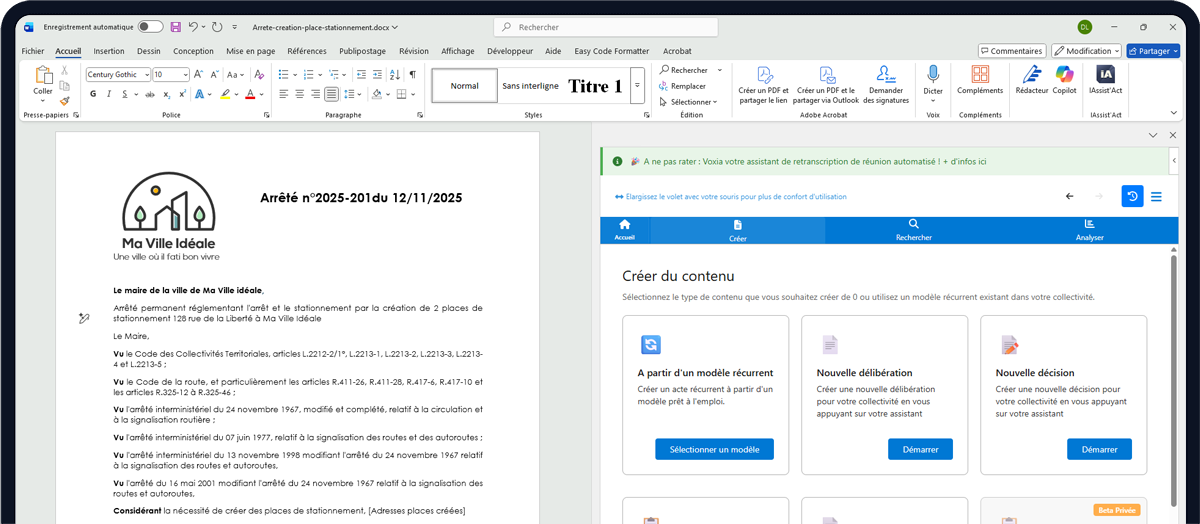The image size is (1200, 524).
Task: Open the font size dropdown
Action: pyautogui.click(x=185, y=75)
